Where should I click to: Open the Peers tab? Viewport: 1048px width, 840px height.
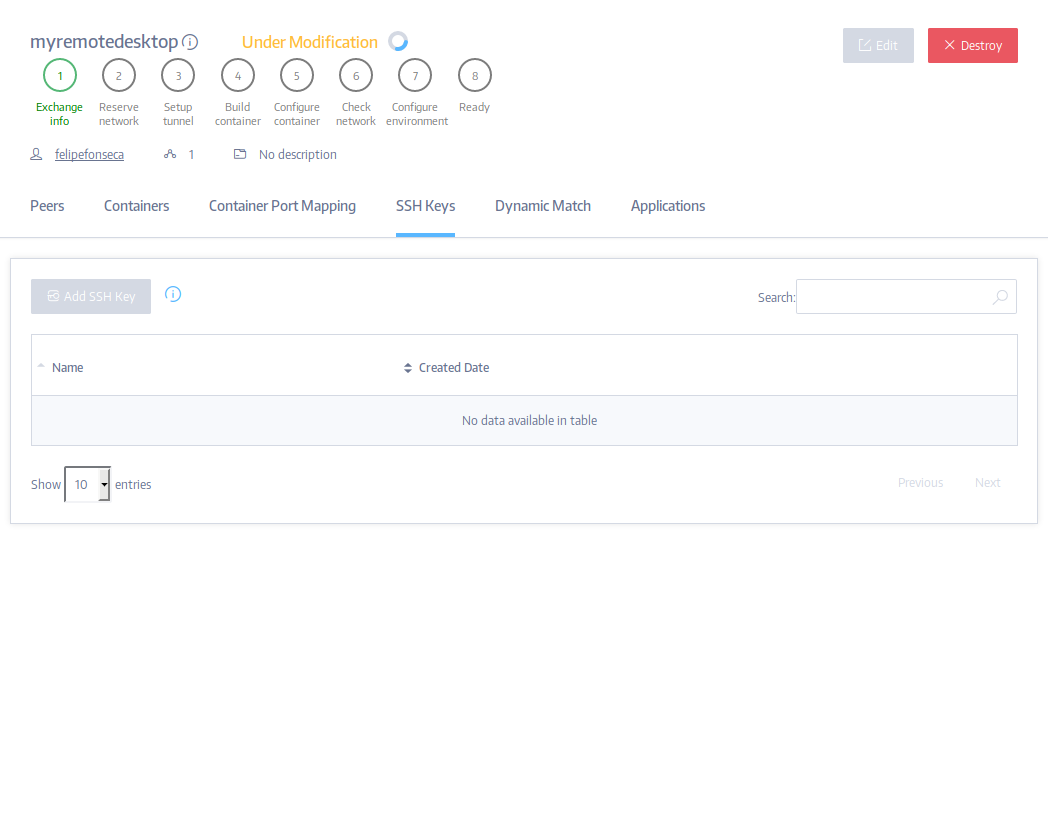(47, 206)
